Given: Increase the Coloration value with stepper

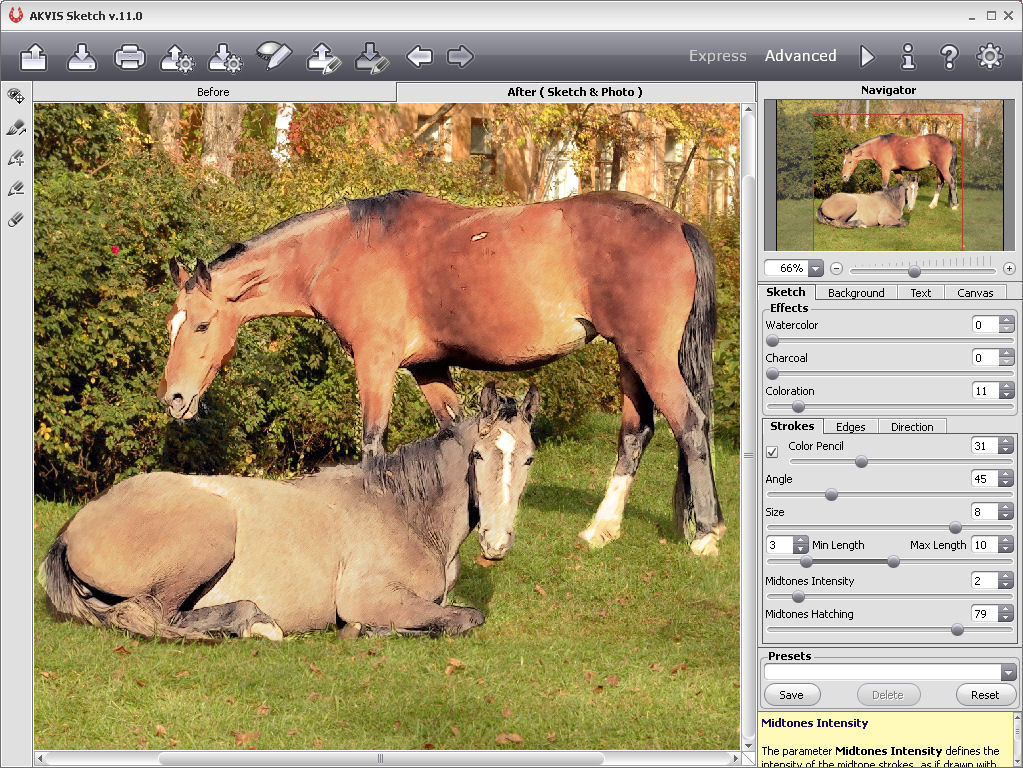Looking at the screenshot, I should click(x=1006, y=387).
